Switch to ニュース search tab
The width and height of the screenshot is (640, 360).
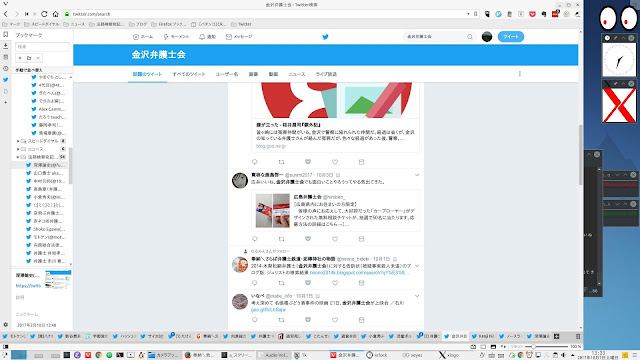(x=297, y=74)
